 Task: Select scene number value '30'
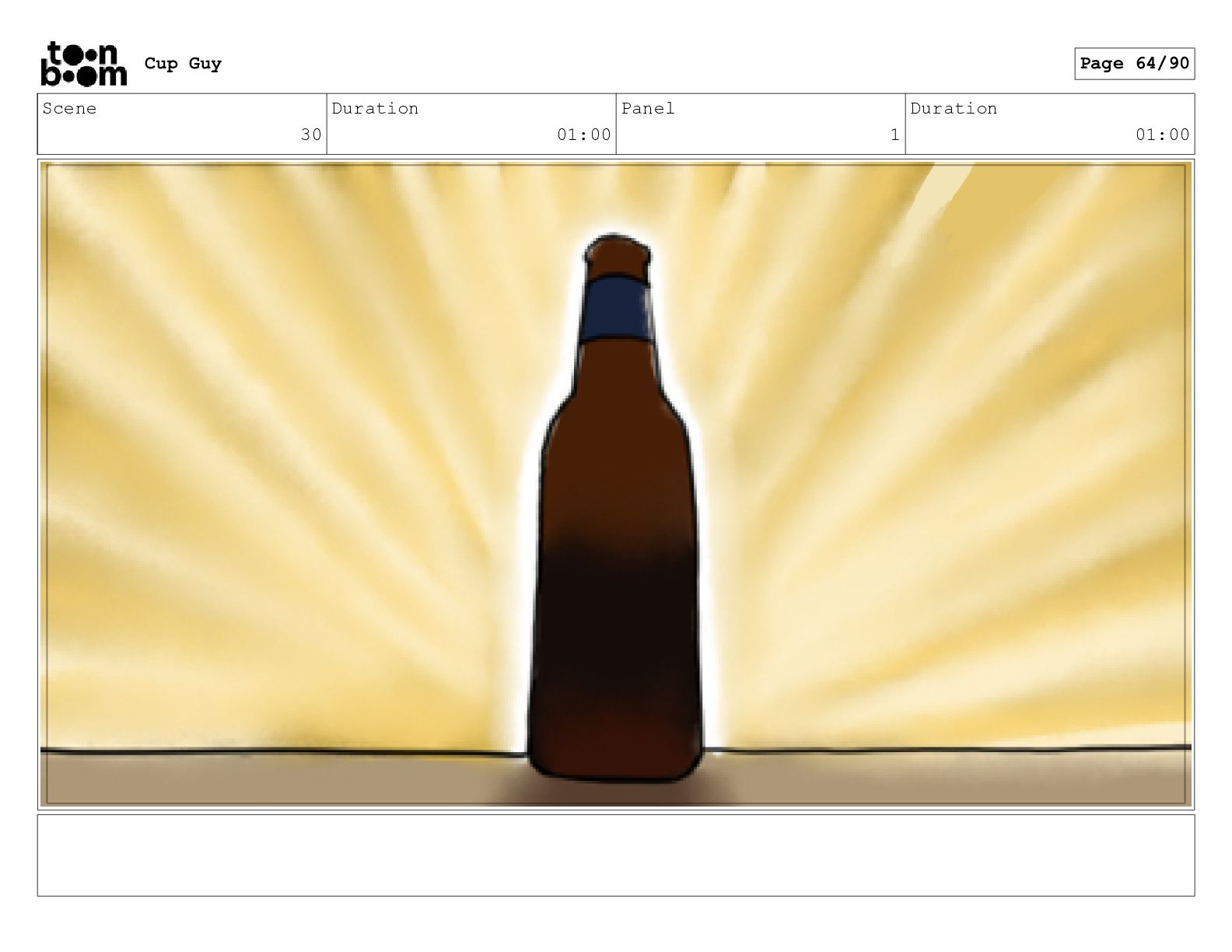click(x=311, y=135)
